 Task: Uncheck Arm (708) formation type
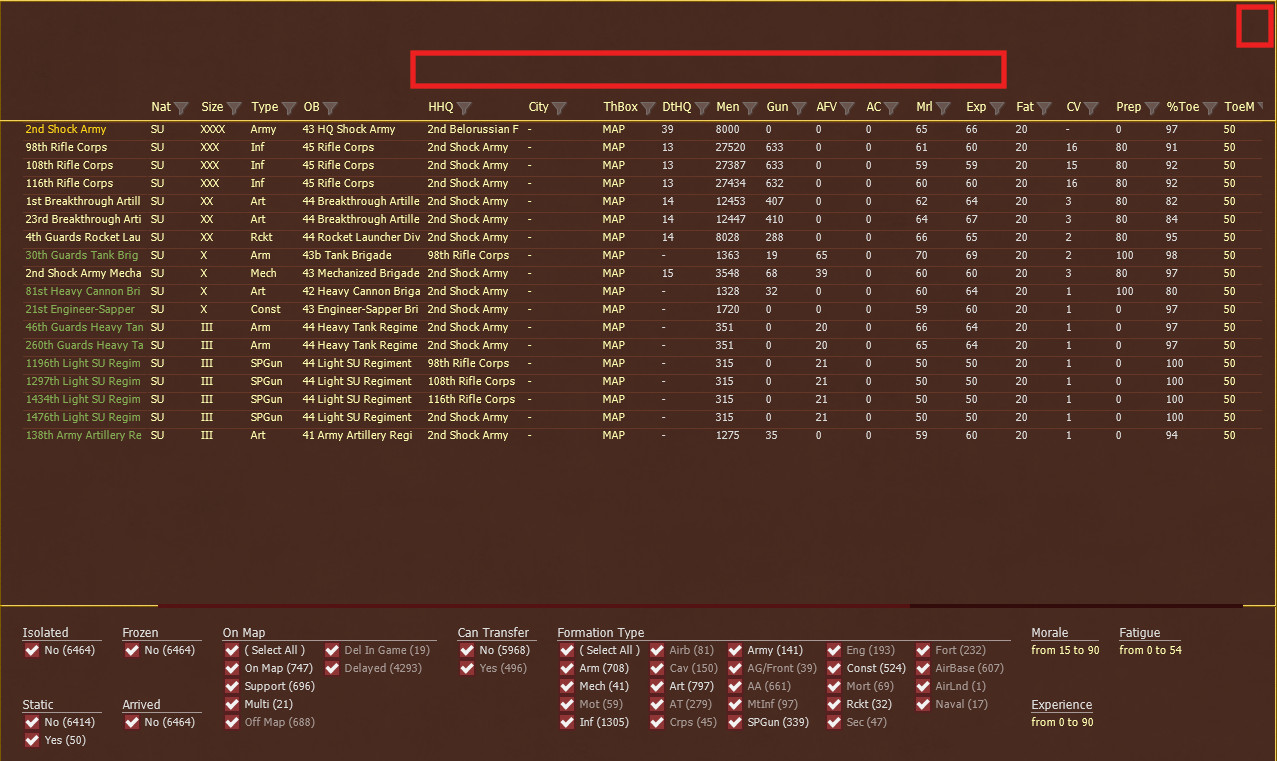point(567,668)
